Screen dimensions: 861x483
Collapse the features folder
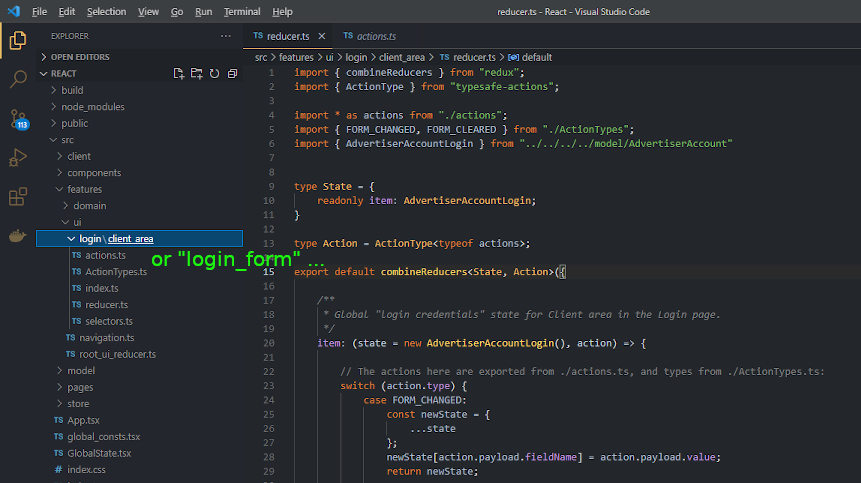[85, 189]
